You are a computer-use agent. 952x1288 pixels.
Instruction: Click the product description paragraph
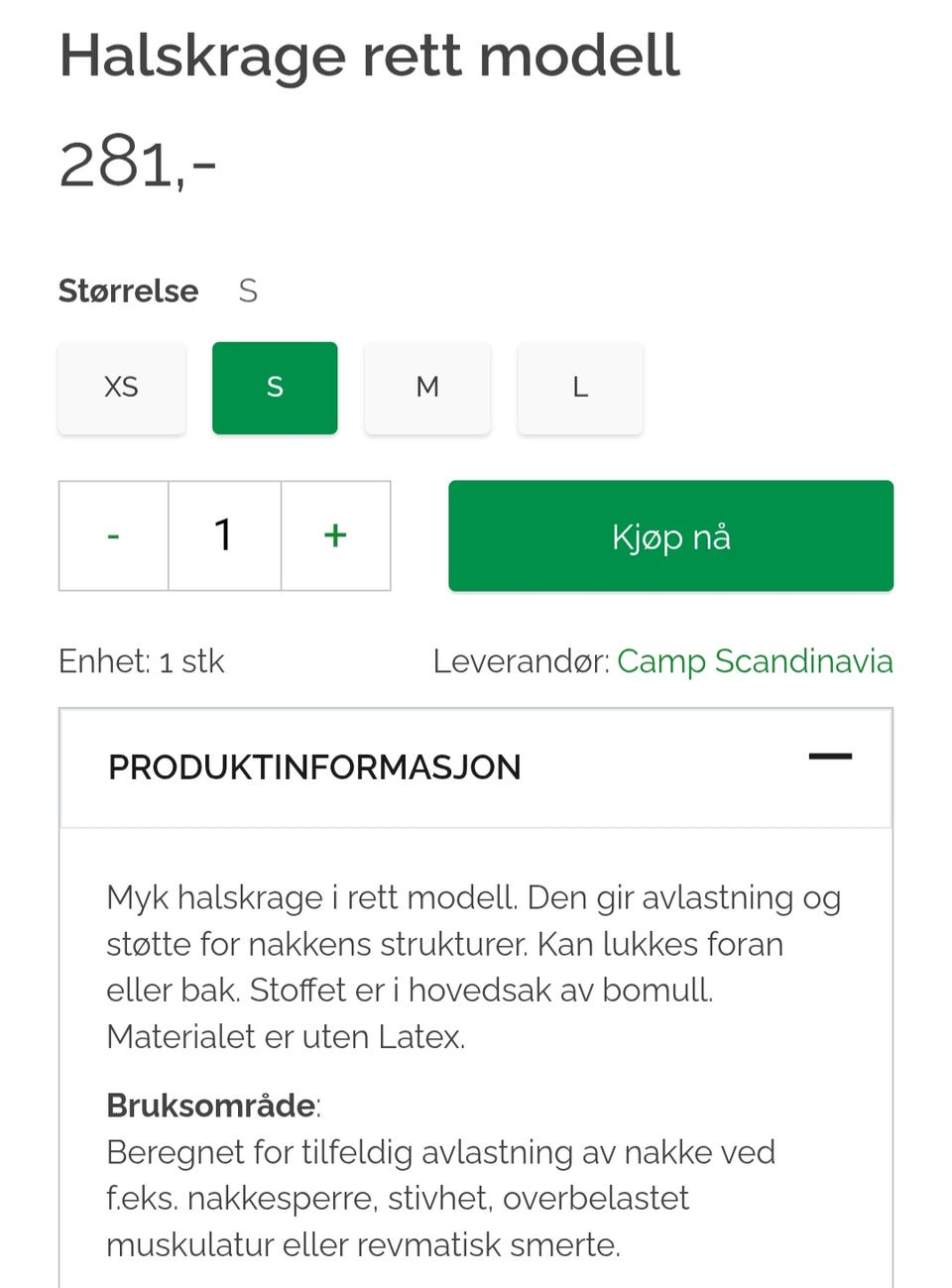(474, 967)
